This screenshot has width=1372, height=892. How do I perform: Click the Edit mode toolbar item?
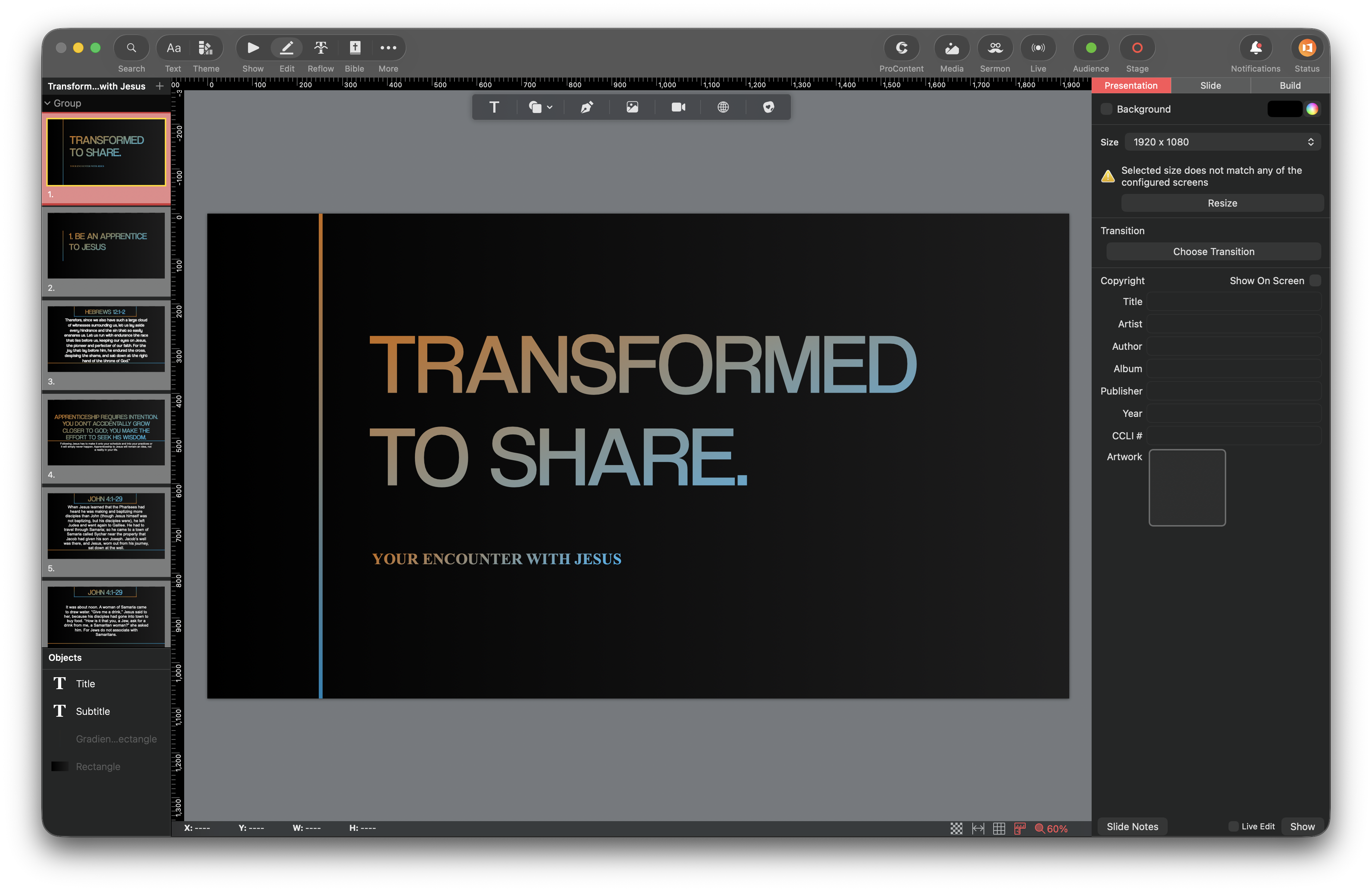[286, 48]
